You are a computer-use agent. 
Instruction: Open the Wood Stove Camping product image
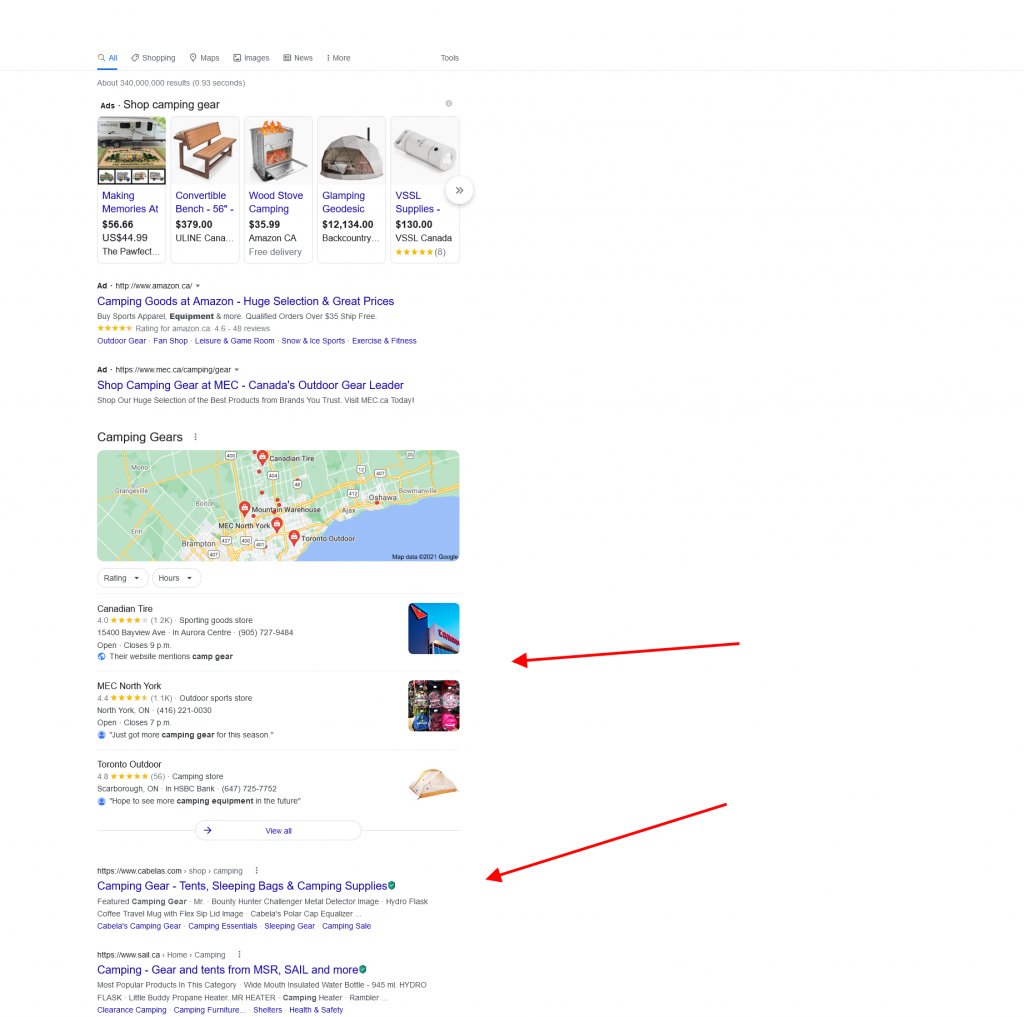(278, 151)
